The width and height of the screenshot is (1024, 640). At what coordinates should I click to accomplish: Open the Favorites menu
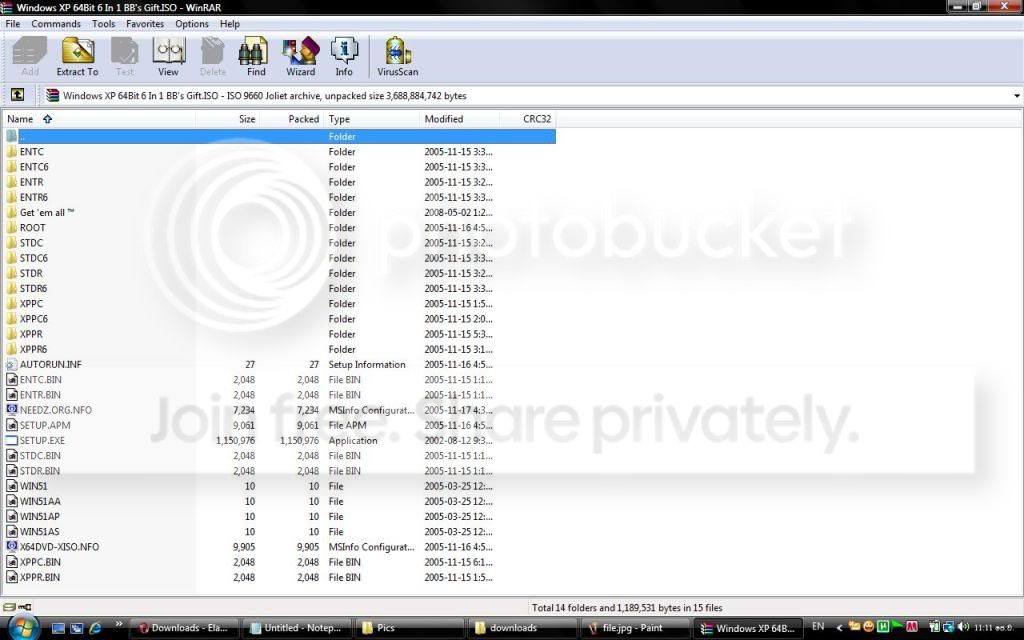(x=145, y=24)
